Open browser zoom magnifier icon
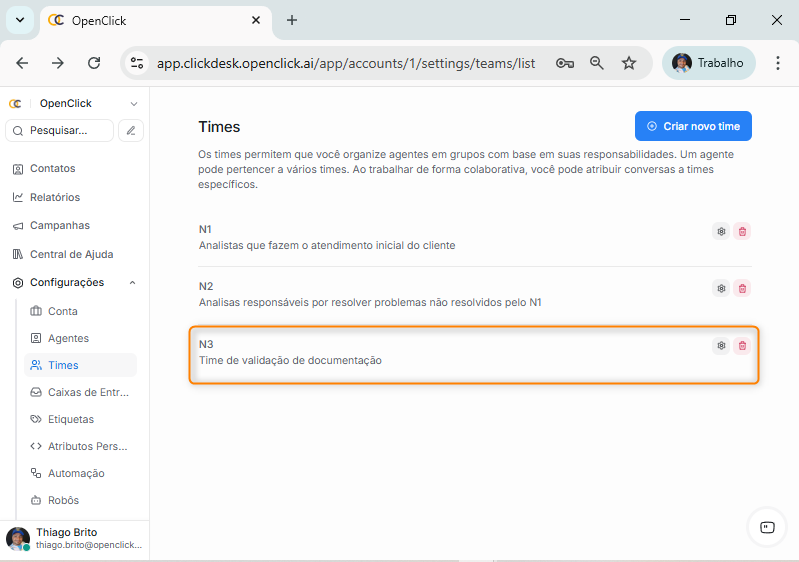 597,63
